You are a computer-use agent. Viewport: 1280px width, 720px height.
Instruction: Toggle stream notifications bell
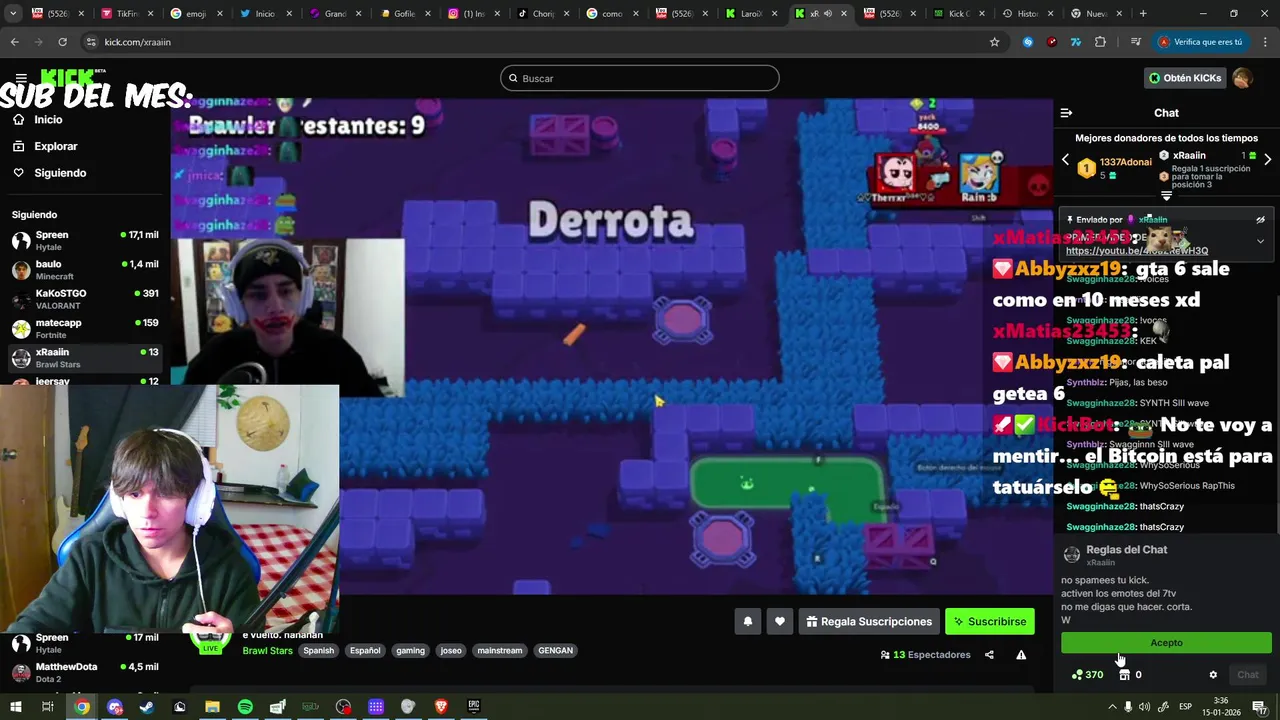click(747, 622)
